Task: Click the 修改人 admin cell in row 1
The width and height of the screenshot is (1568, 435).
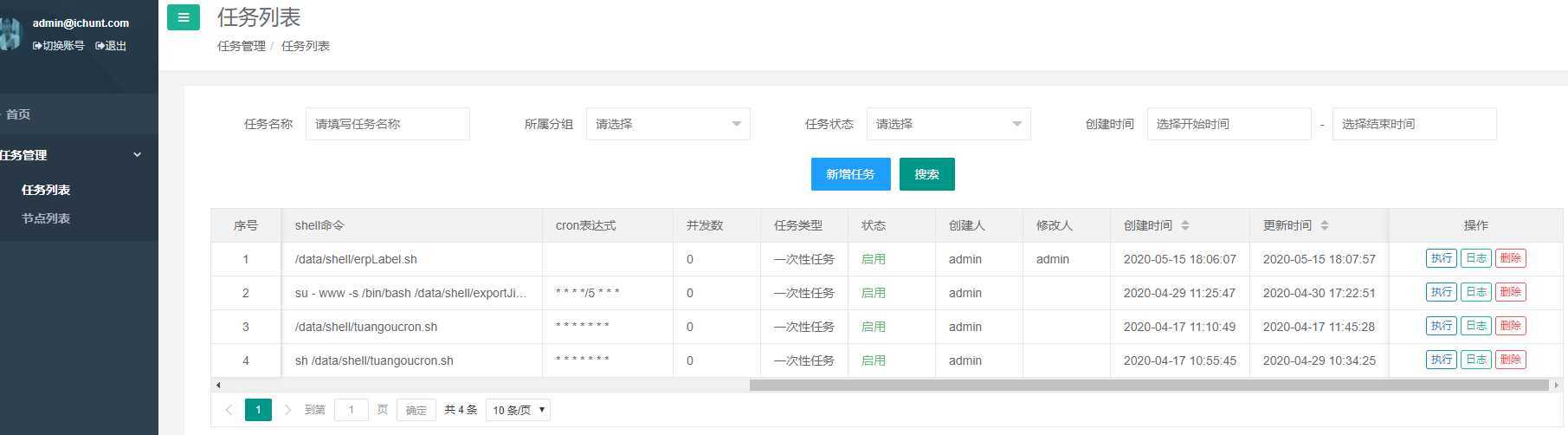Action: 1067,259
